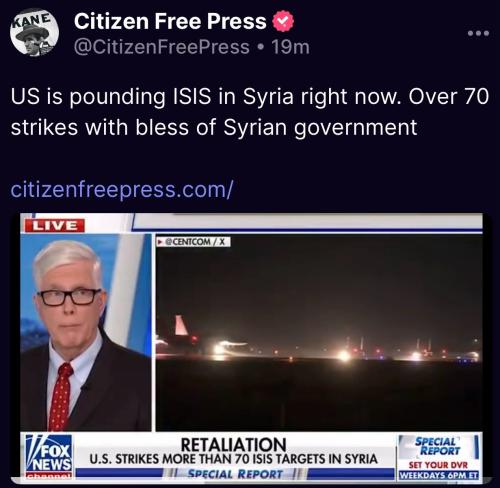This screenshot has width=500, height=488.
Task: Click the Citizen Free Press display name
Action: click(x=170, y=21)
